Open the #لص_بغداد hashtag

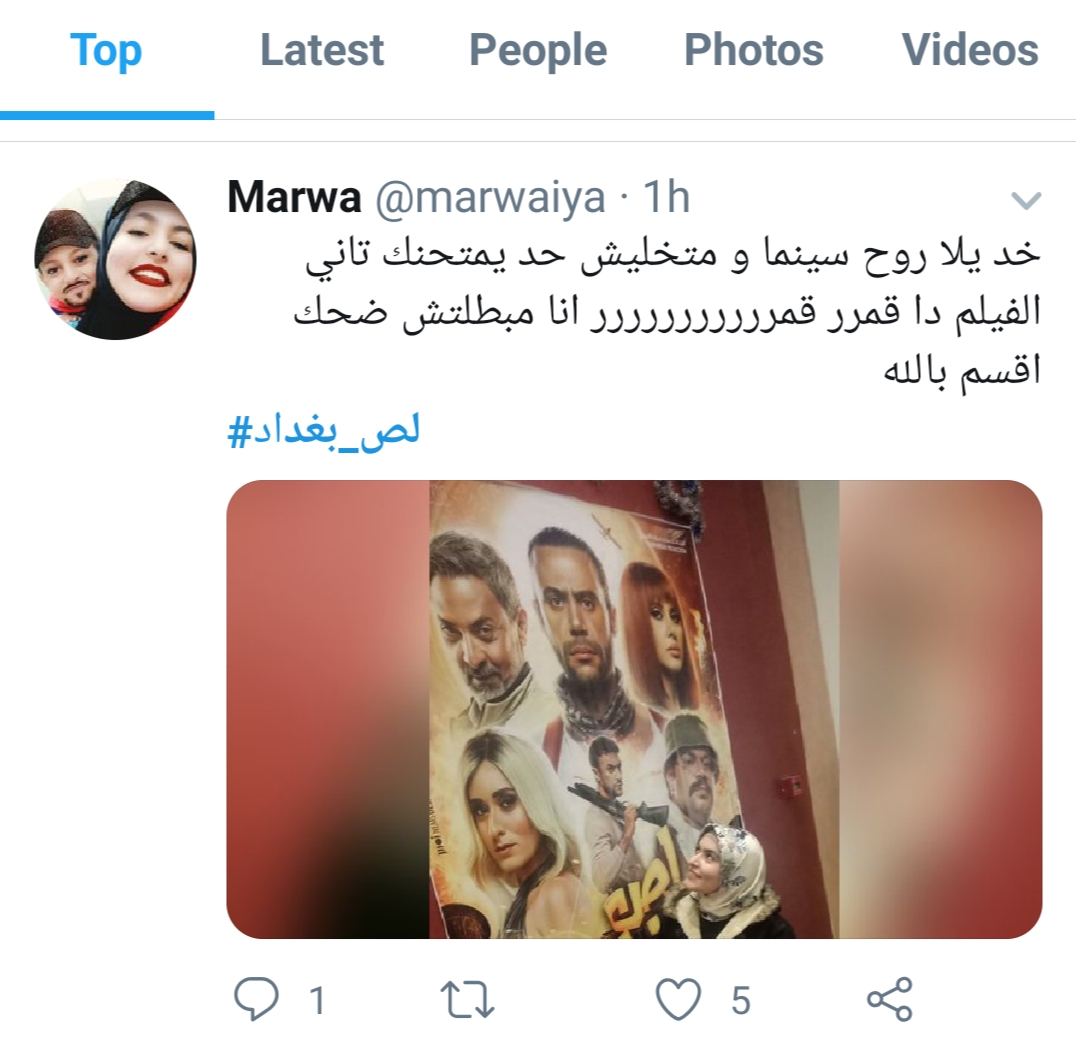click(x=323, y=432)
